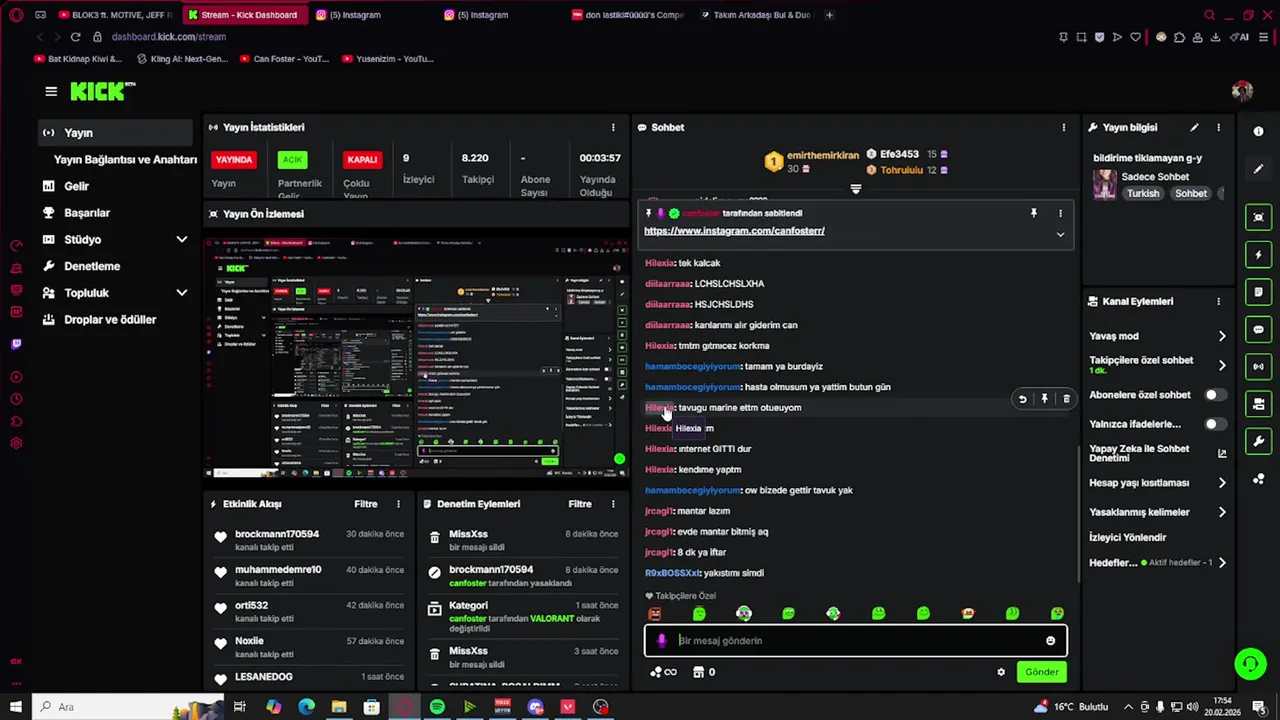Focus the Bir mesaj gönderin input field
Screen dimensions: 1280x720
click(x=856, y=641)
